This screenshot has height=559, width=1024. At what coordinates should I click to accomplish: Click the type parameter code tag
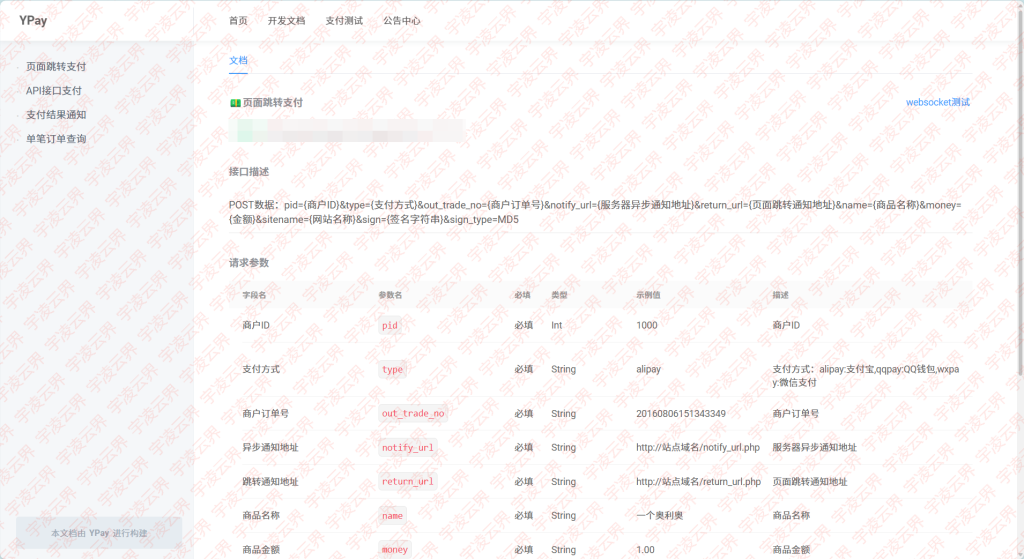point(392,370)
